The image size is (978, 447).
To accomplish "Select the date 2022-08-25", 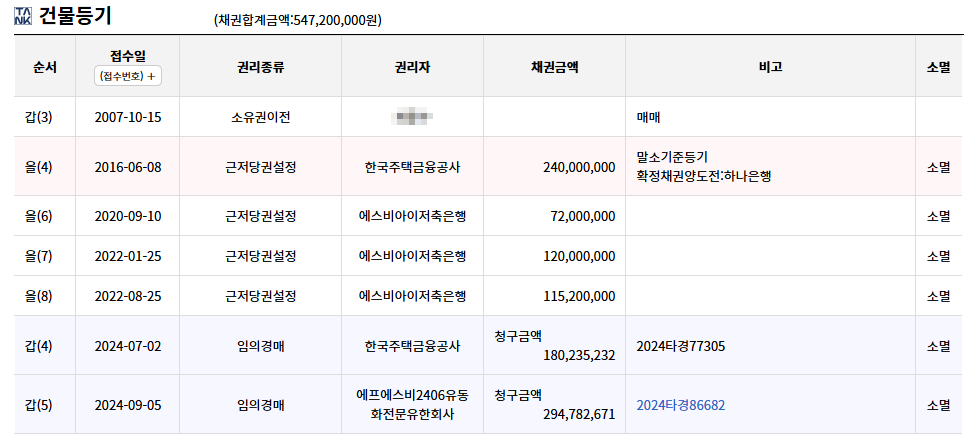I will [128, 296].
